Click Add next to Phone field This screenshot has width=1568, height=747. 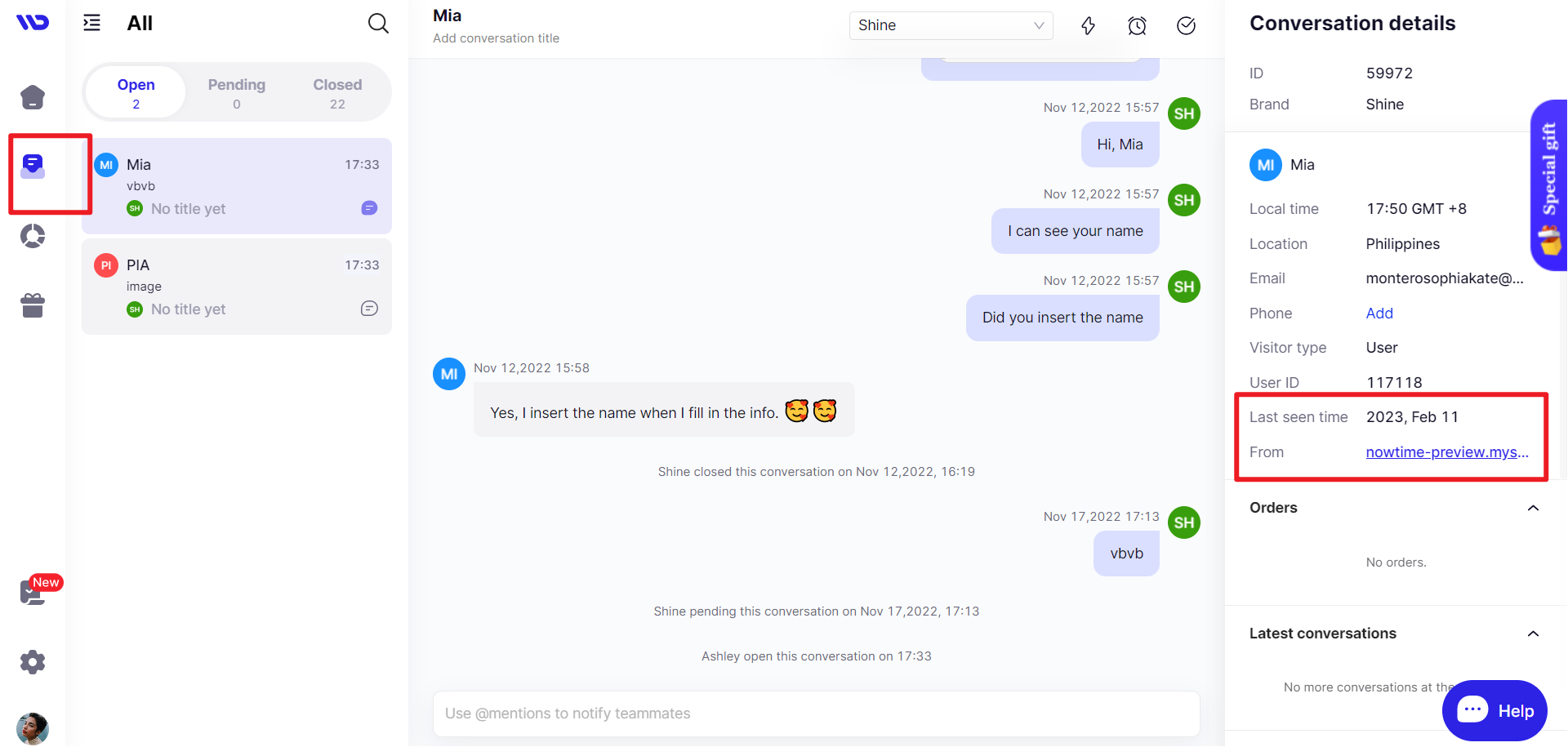tap(1379, 313)
